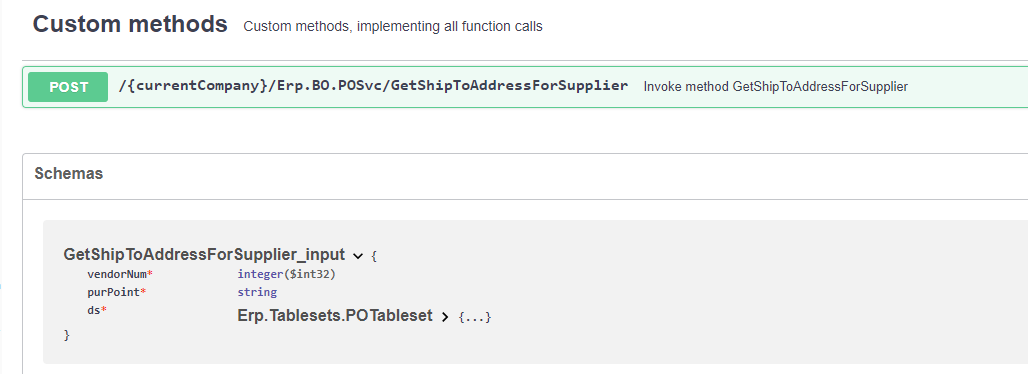Image resolution: width=1028 pixels, height=374 pixels.
Task: Click the red asterisk beside purPoint
Action: [144, 291]
